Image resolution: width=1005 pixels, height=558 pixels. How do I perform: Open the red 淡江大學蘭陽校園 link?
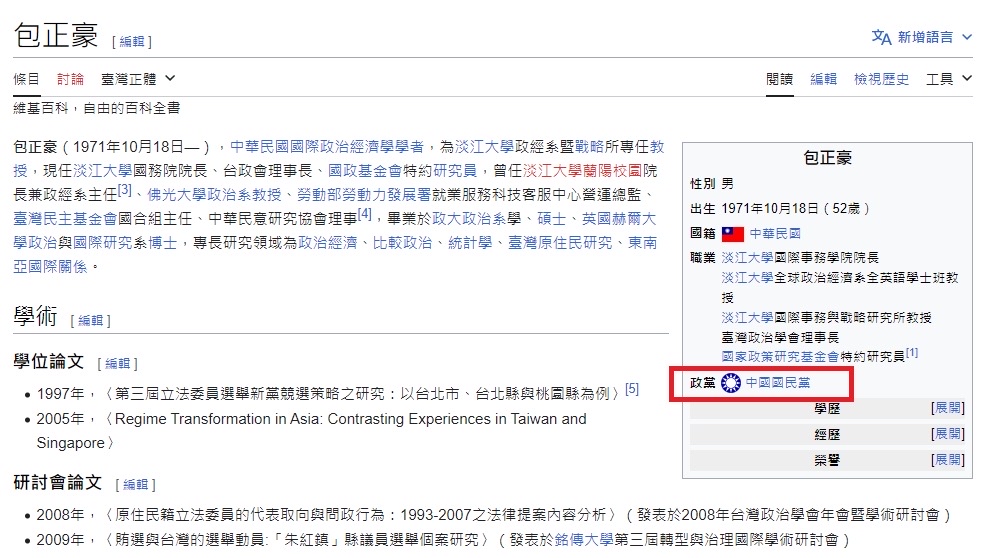[x=583, y=171]
